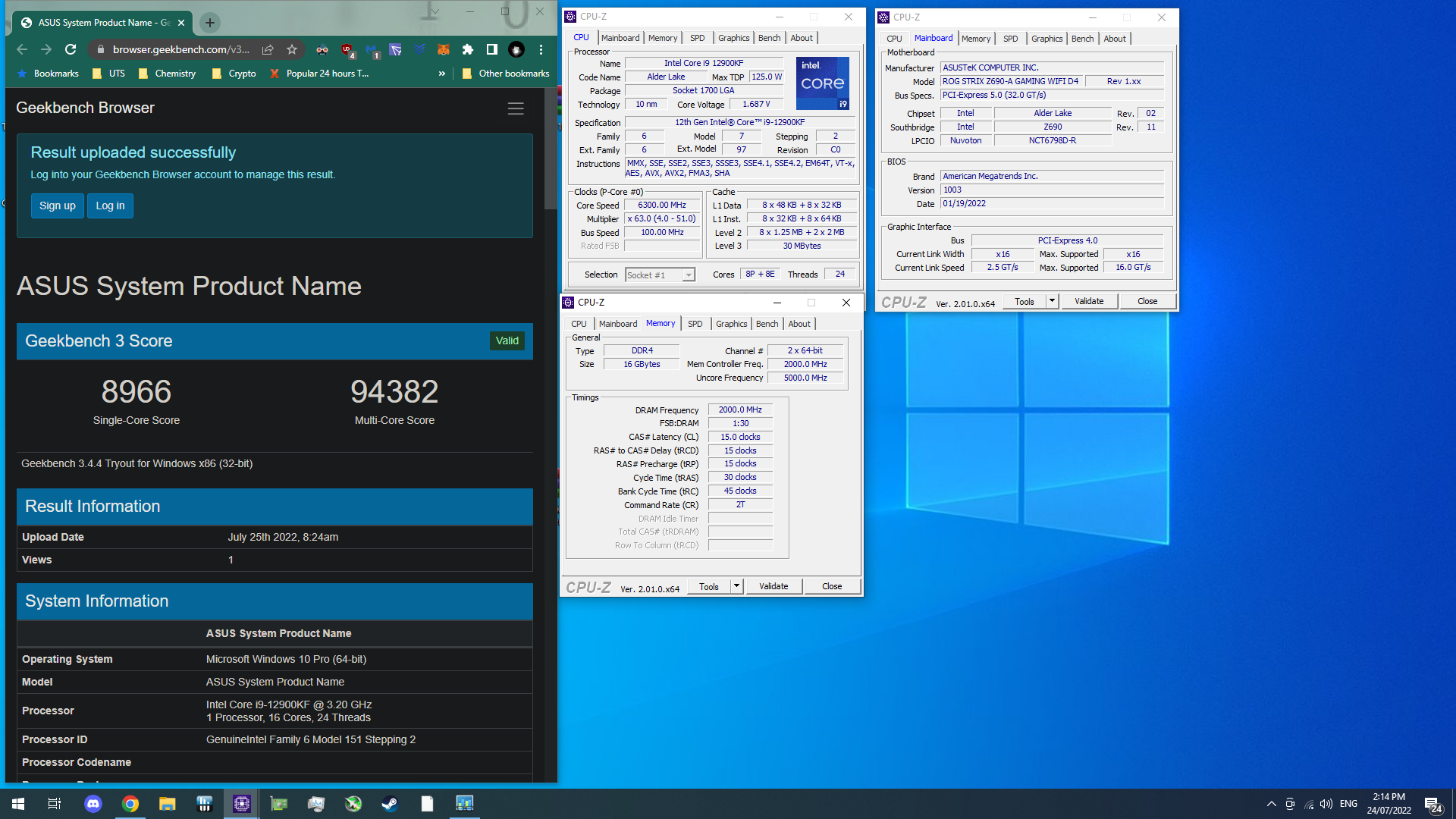1456x819 pixels.
Task: Close the ASUS System Product Name tab
Action: [181, 23]
